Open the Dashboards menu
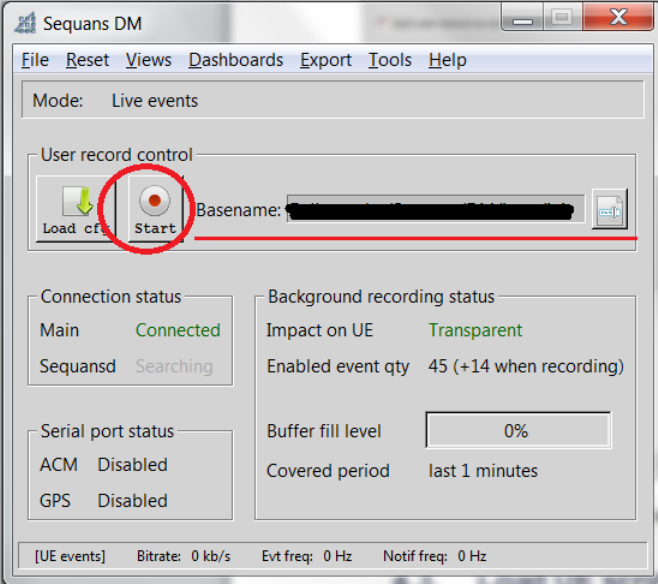658x584 pixels. pos(236,60)
